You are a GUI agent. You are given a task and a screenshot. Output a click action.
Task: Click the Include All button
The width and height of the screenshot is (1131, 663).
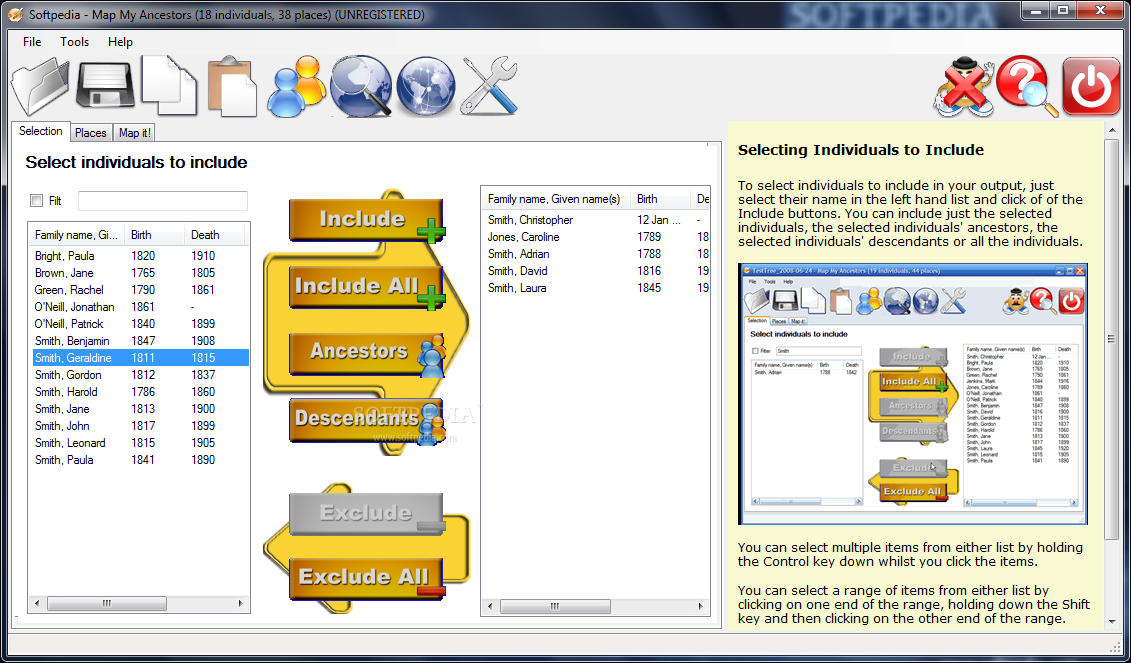pyautogui.click(x=366, y=286)
